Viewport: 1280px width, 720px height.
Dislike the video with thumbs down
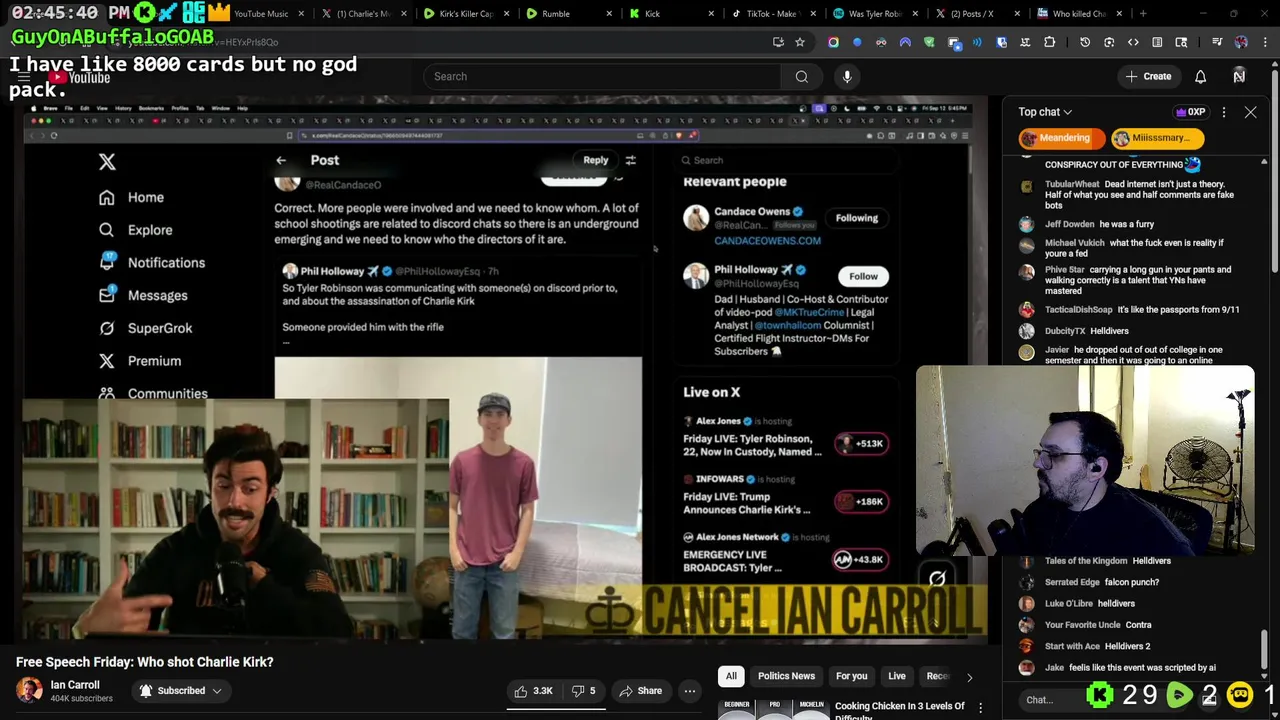[x=584, y=691]
